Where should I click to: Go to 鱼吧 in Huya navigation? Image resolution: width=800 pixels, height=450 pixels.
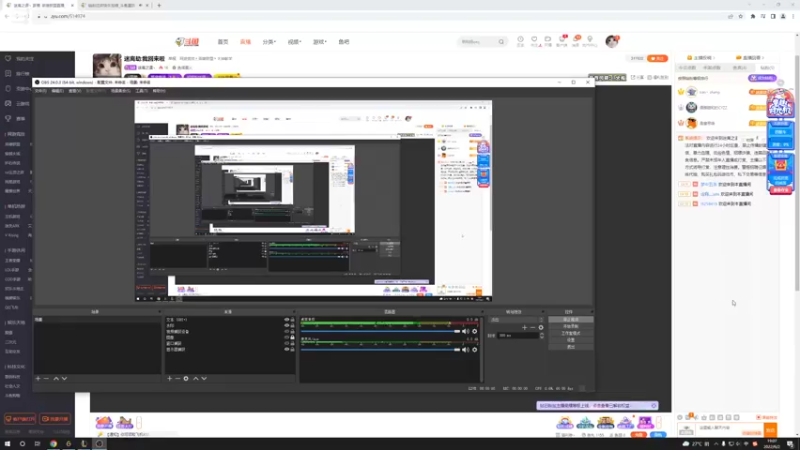(x=344, y=42)
